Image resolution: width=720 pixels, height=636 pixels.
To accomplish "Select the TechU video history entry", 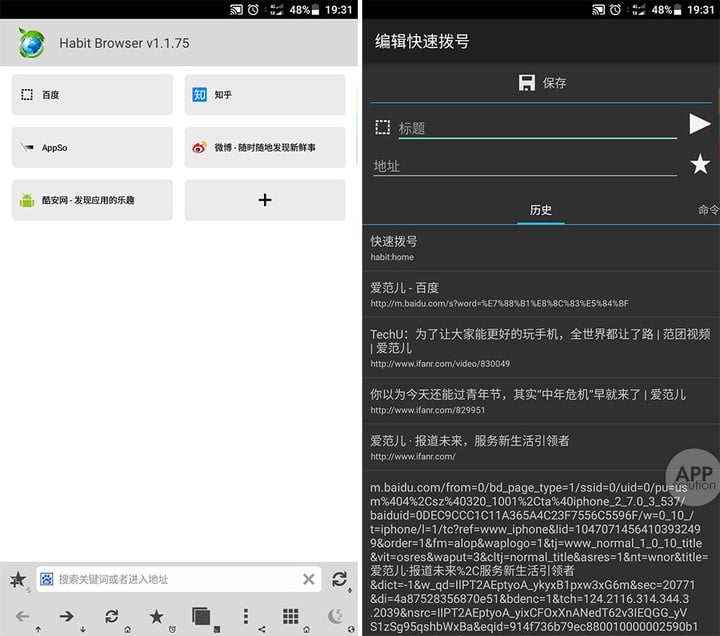I will (541, 347).
